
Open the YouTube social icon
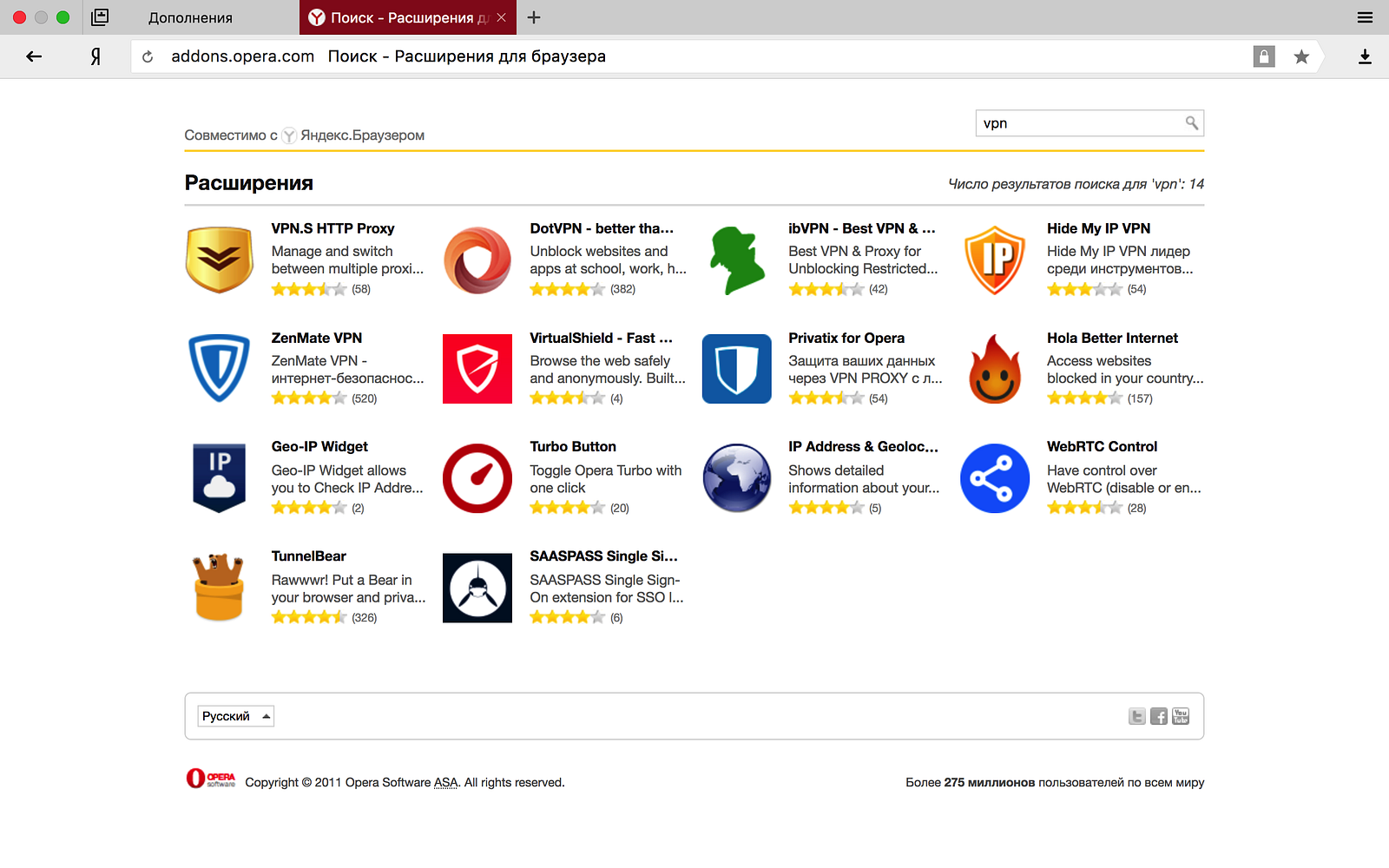coord(1181,716)
